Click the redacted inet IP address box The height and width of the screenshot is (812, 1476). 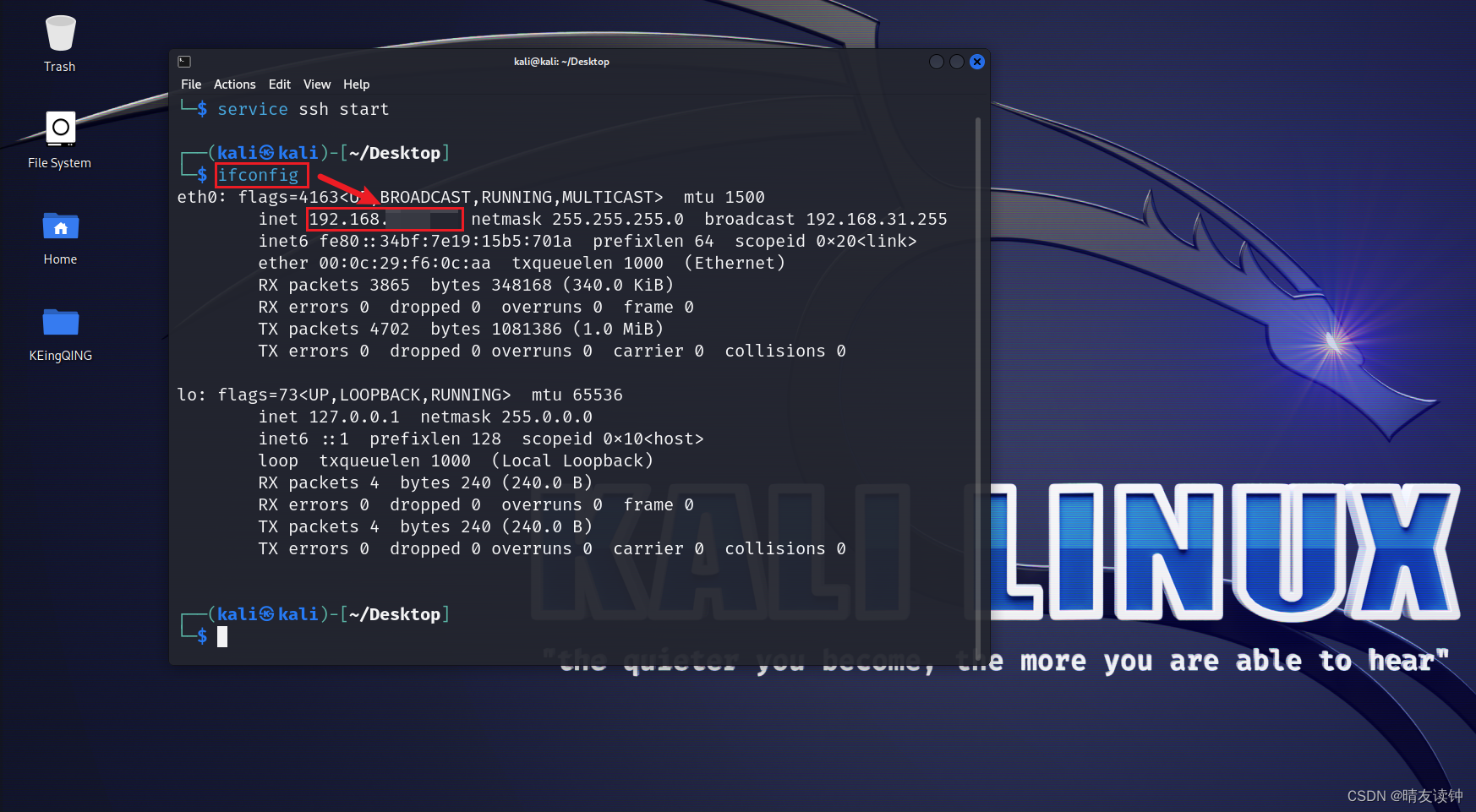point(384,219)
